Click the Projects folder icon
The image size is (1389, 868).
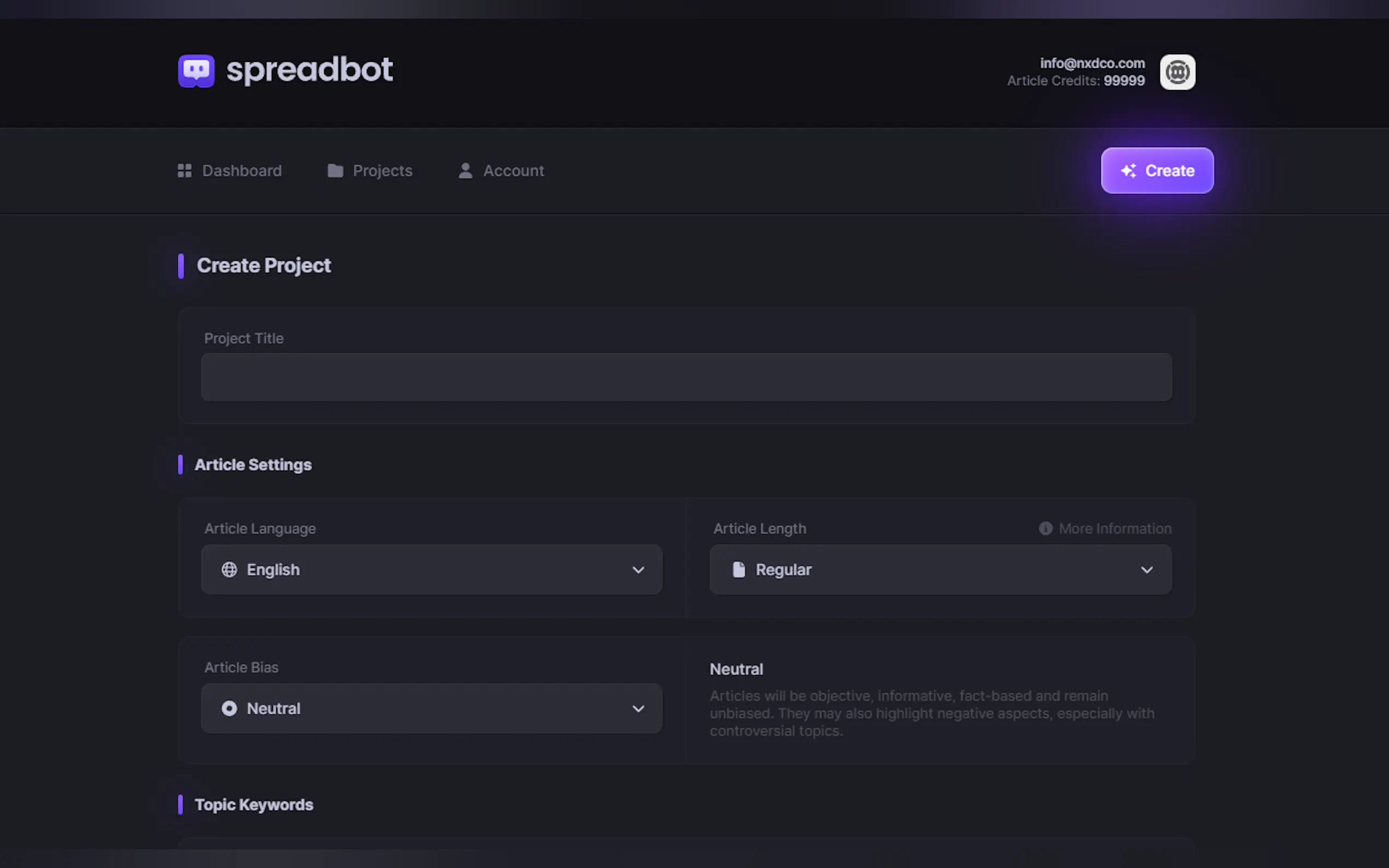tap(335, 171)
